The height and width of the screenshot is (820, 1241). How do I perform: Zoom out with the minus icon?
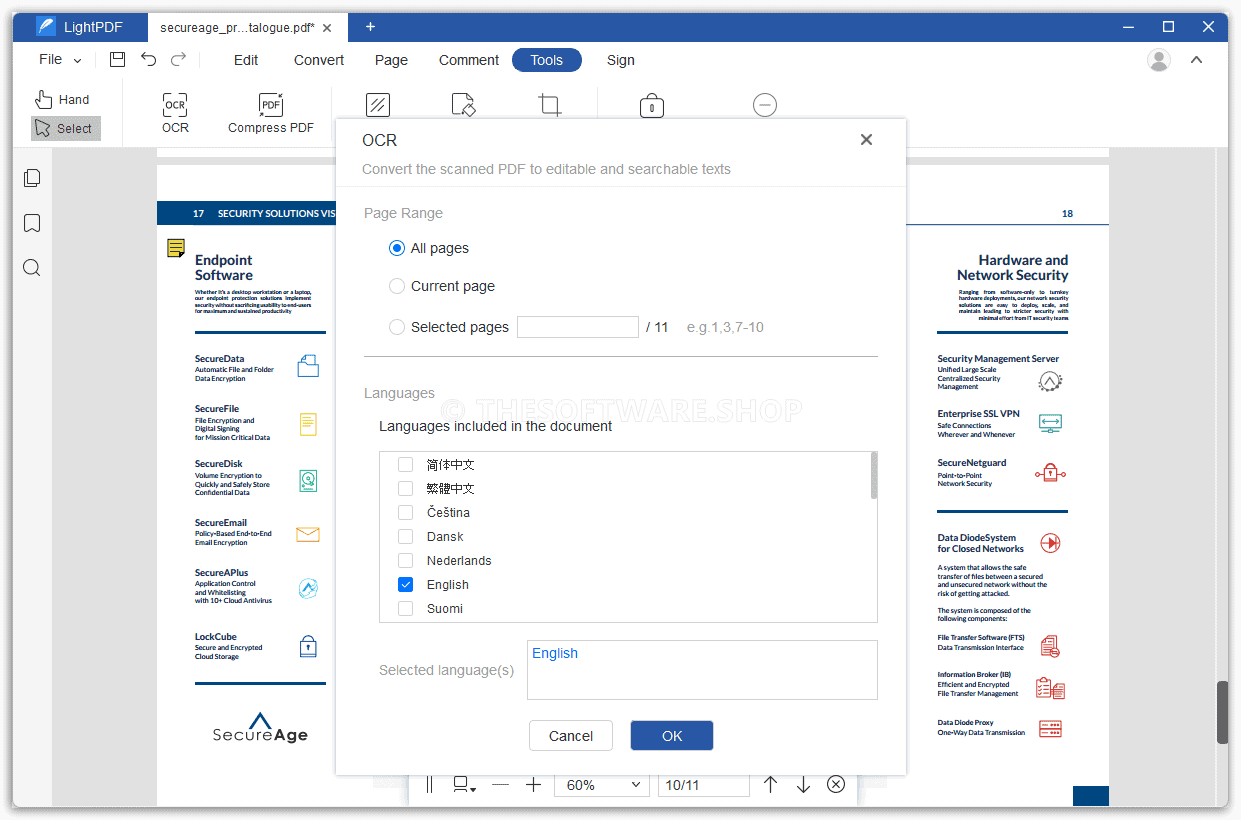[x=500, y=785]
